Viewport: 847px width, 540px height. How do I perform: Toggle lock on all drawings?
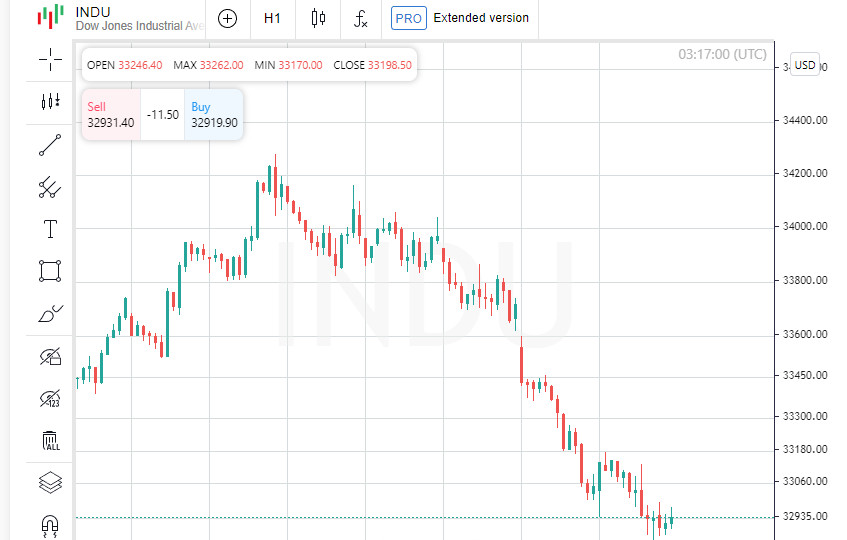(x=50, y=357)
